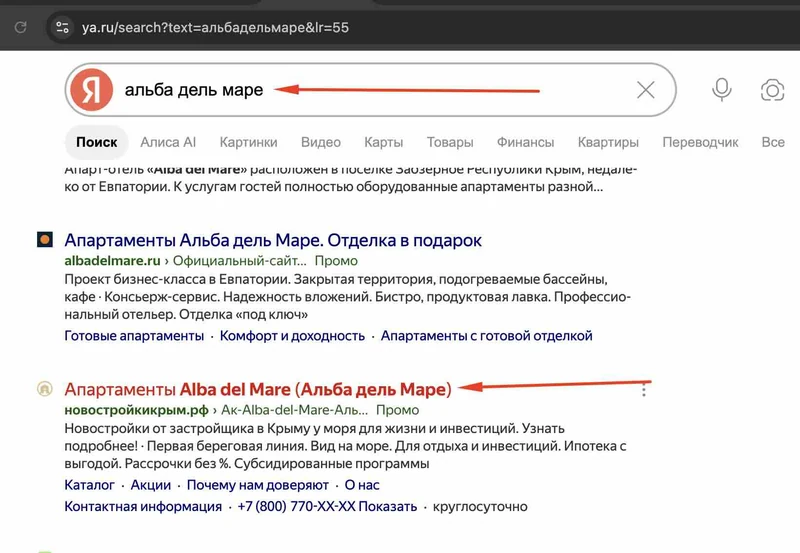The image size is (800, 553).
Task: Open the Акции sitelink
Action: pos(151,485)
